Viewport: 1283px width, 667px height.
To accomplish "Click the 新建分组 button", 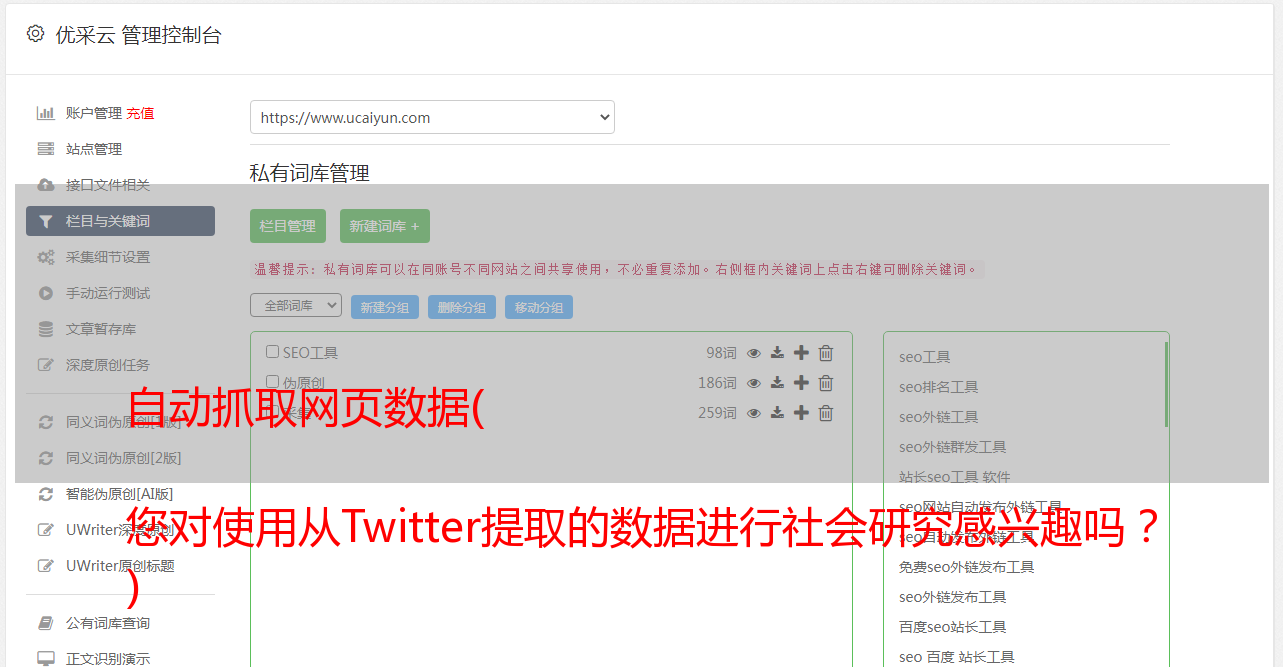I will point(385,307).
